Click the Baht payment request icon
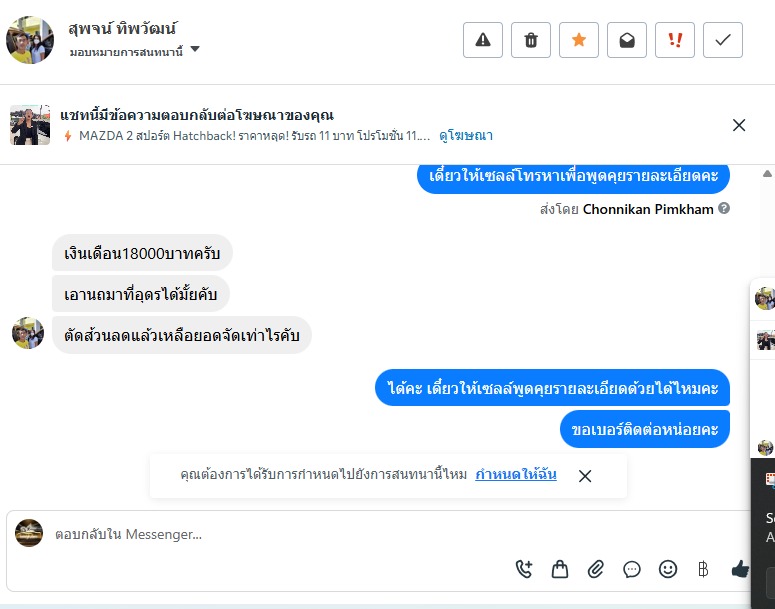Viewport: 775px width, 609px height. 703,569
